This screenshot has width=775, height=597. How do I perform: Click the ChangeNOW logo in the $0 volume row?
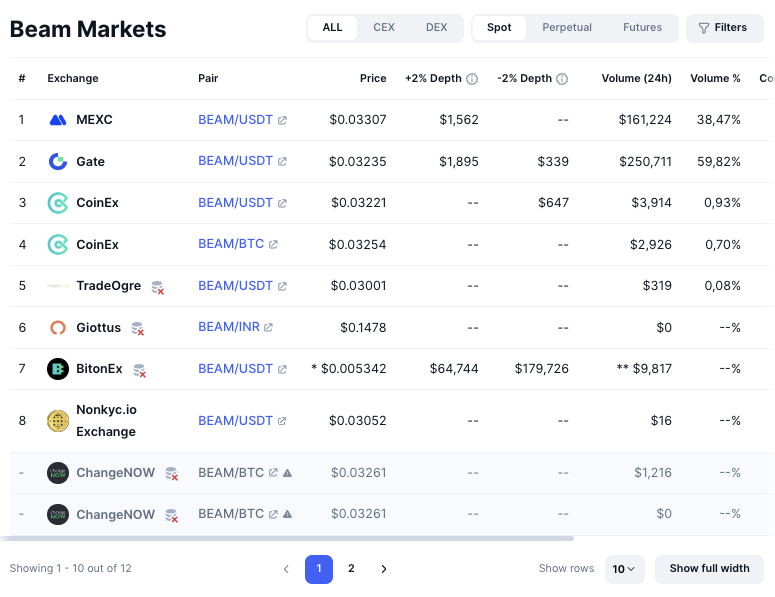(58, 514)
